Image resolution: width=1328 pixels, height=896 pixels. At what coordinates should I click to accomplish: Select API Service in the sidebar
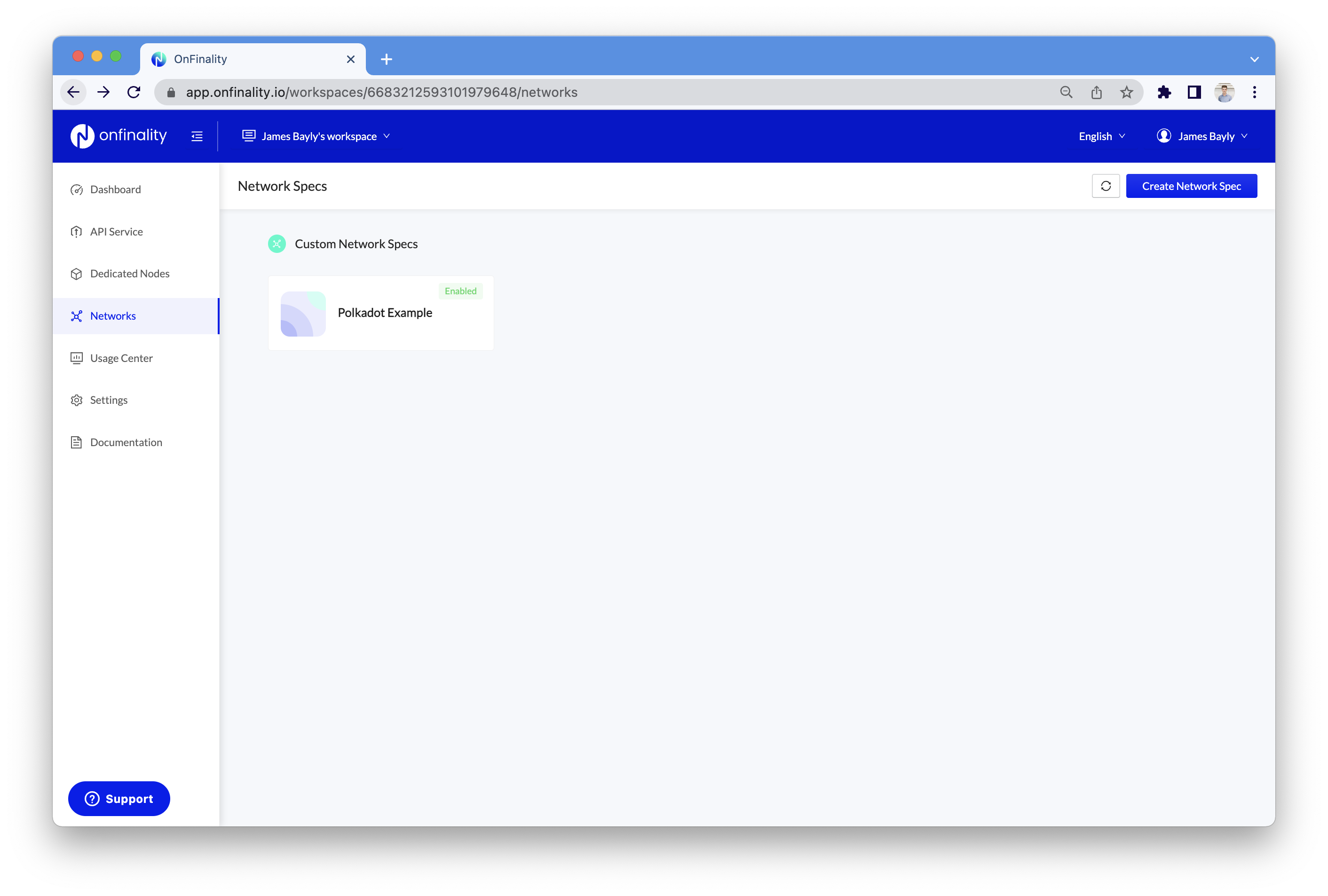click(117, 232)
